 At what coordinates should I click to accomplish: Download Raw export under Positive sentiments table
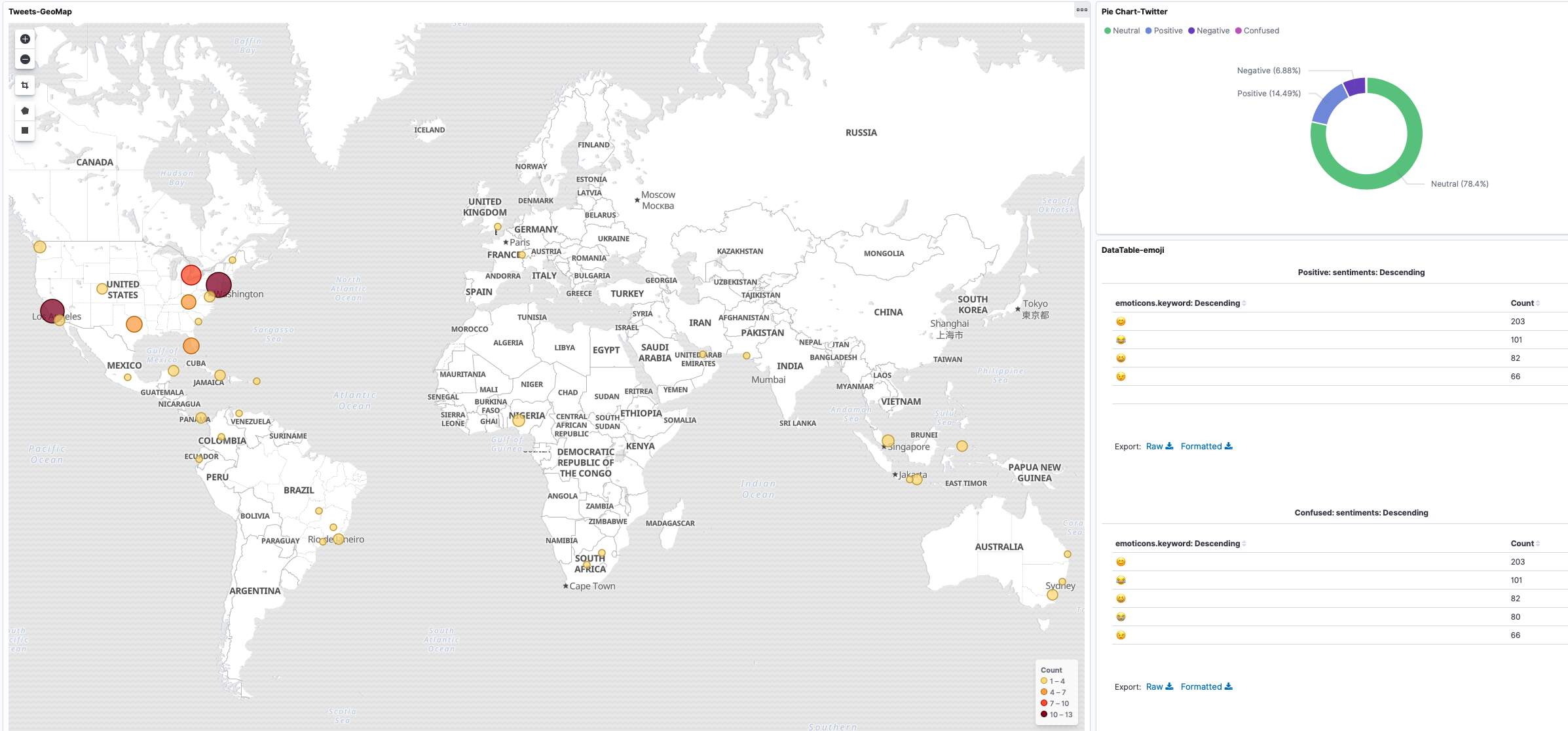(1159, 446)
